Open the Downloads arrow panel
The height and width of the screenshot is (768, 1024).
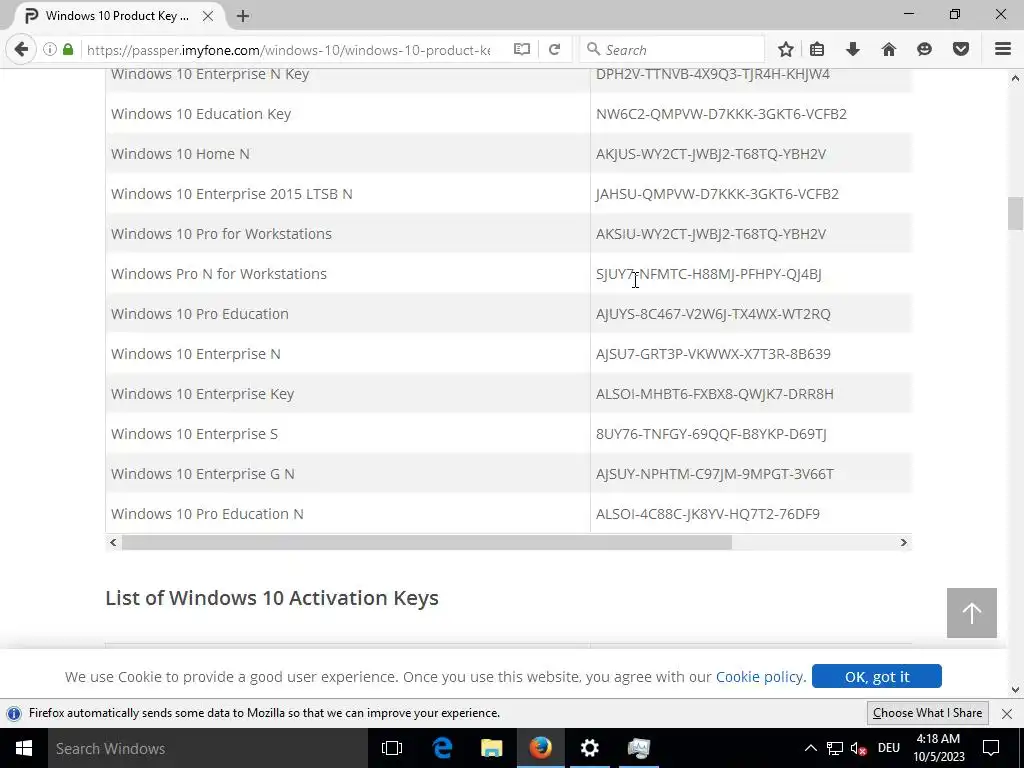pyautogui.click(x=853, y=50)
